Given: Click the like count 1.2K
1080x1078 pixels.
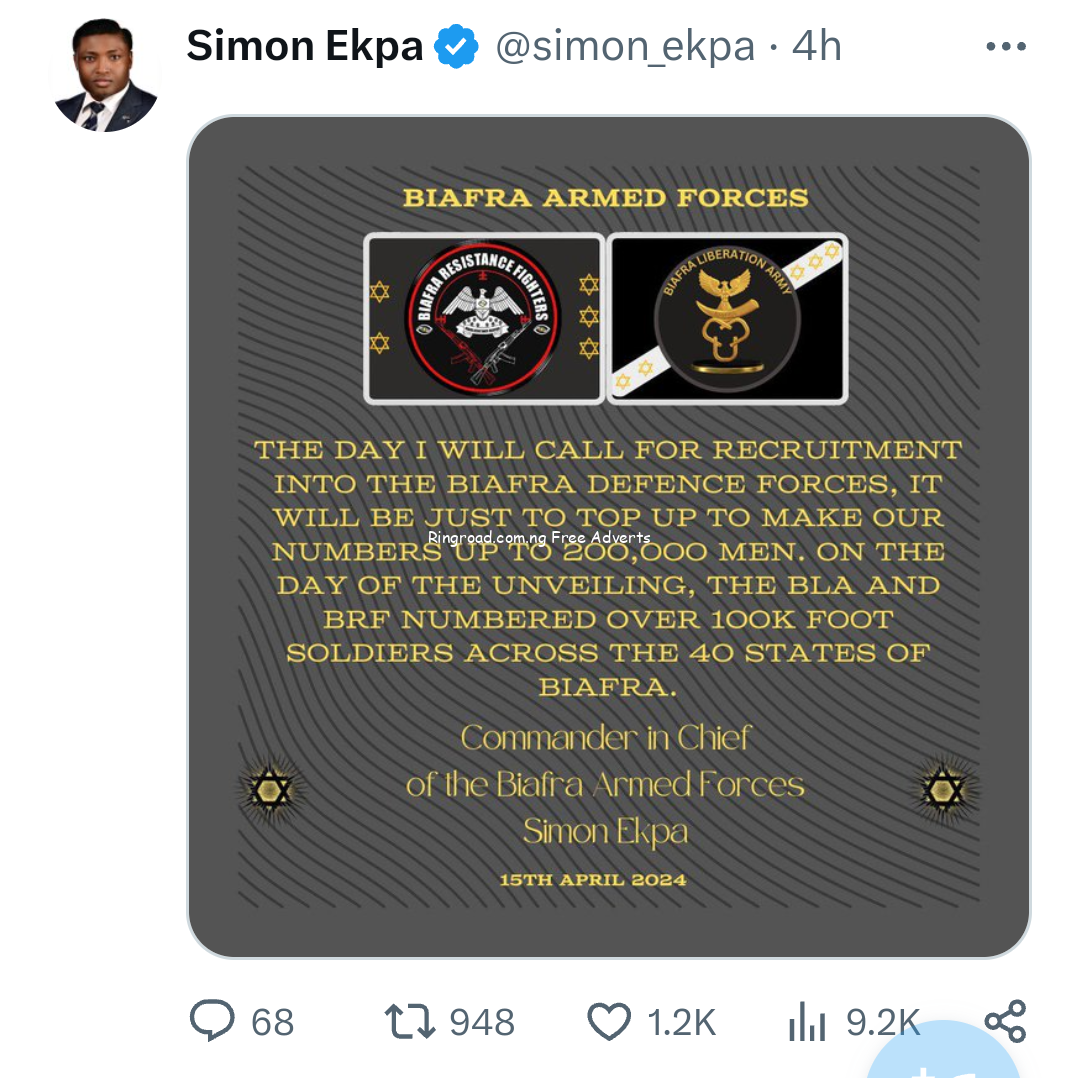Looking at the screenshot, I should (682, 1022).
